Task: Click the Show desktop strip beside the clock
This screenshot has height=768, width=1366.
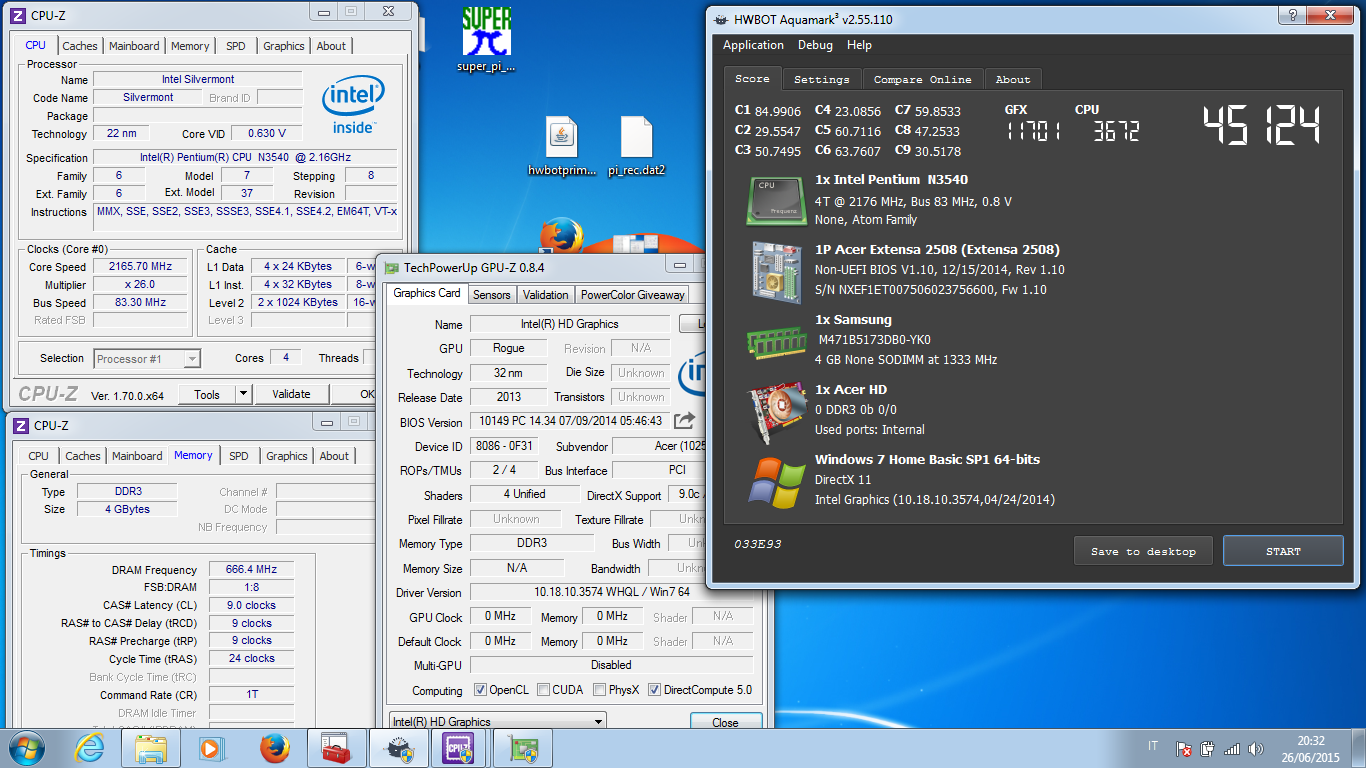Action: [1359, 748]
